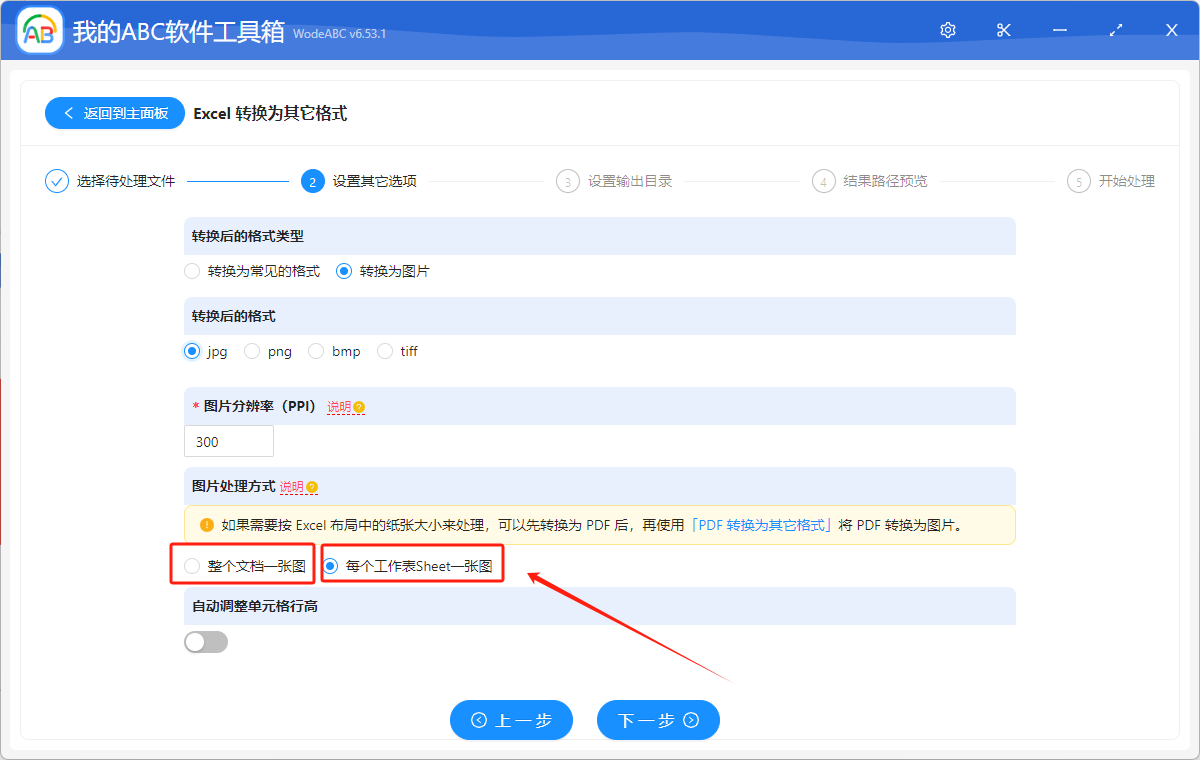The width and height of the screenshot is (1200, 760).
Task: Click the 下一步 button
Action: (x=658, y=720)
